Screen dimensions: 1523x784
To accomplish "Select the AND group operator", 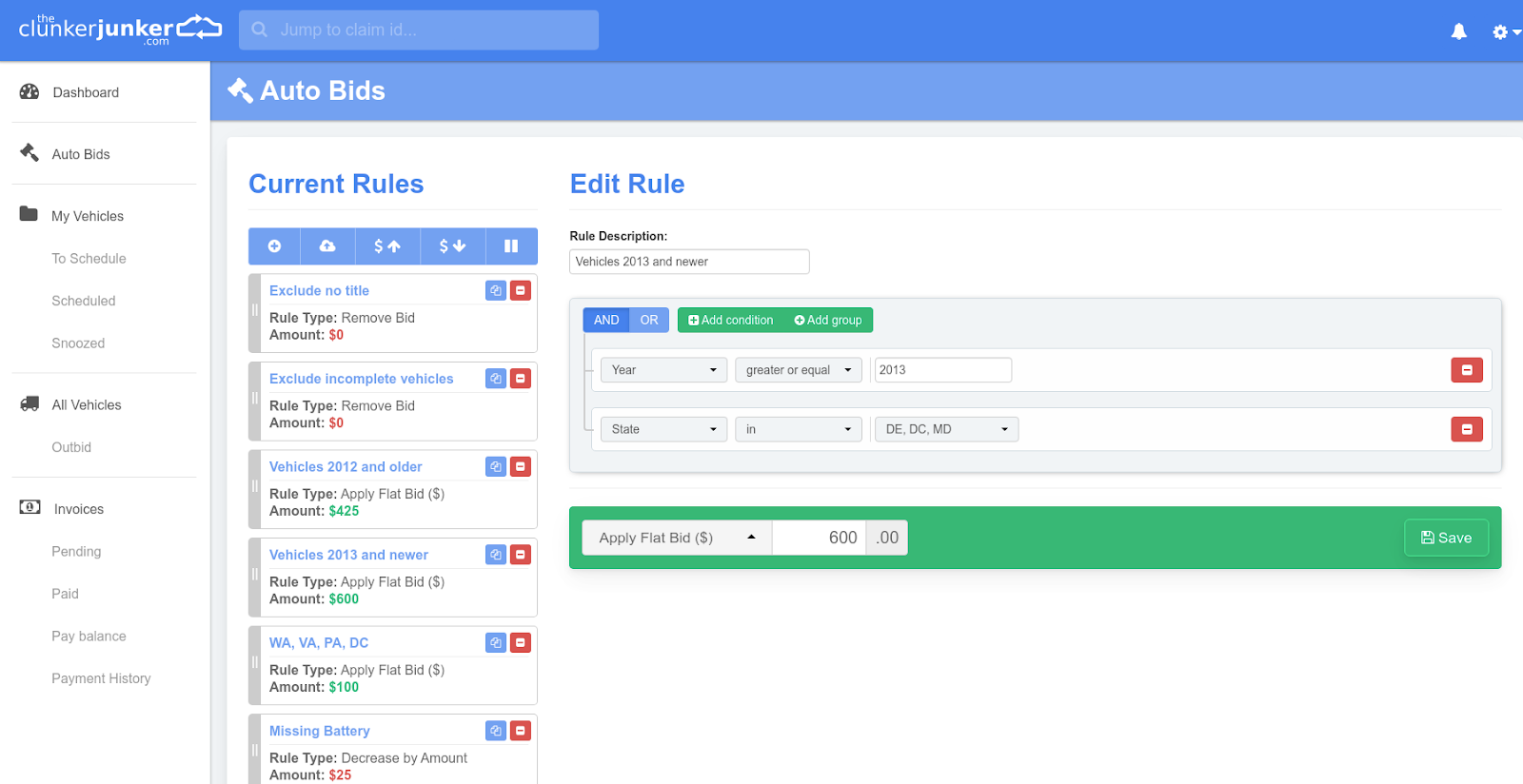I will click(x=606, y=320).
